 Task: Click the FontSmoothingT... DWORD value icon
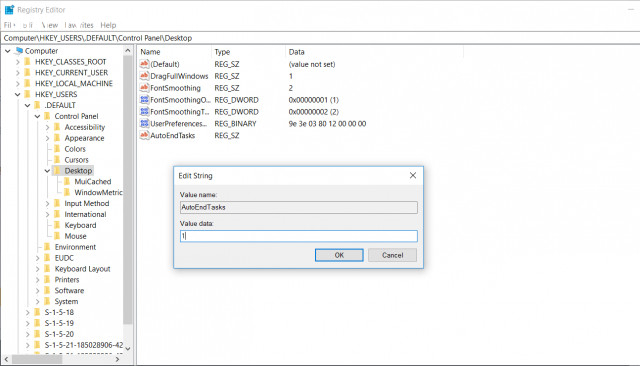144,111
